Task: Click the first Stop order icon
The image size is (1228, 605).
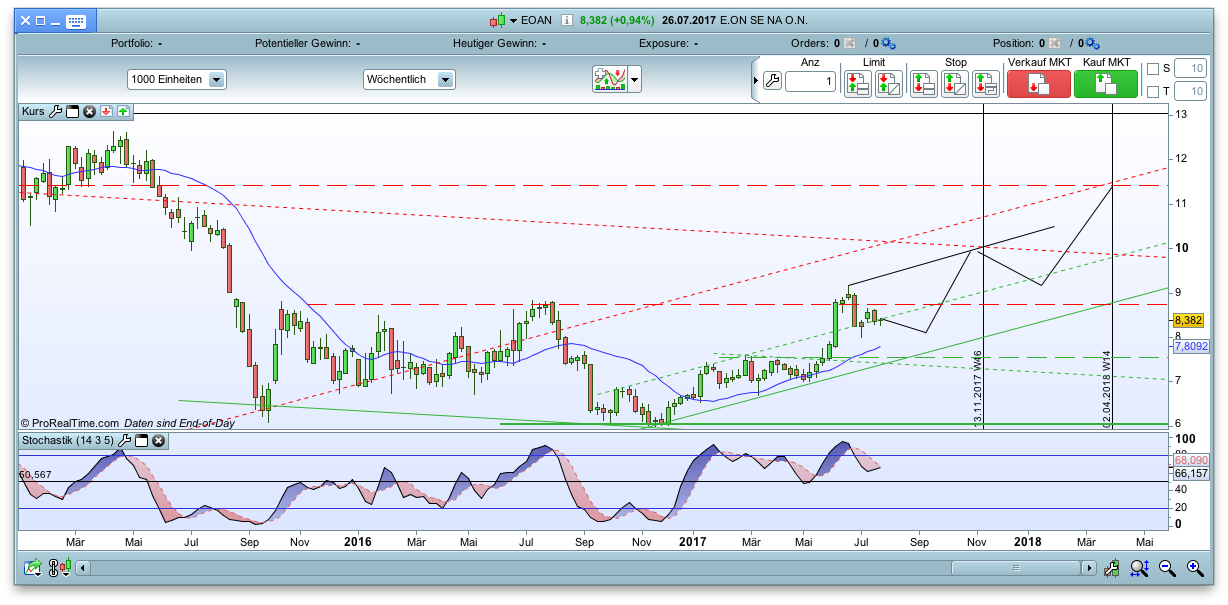Action: [923, 84]
